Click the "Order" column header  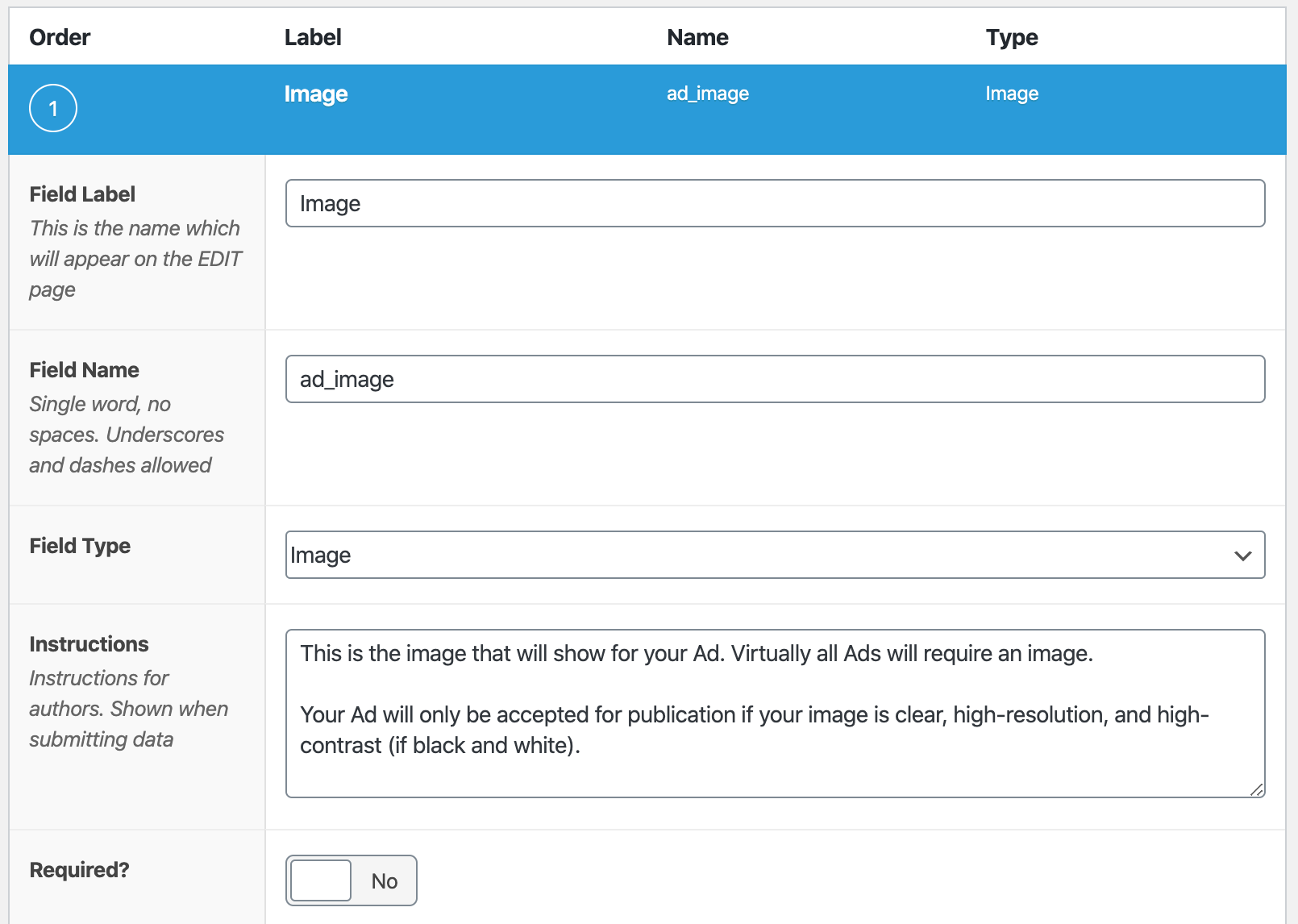59,37
